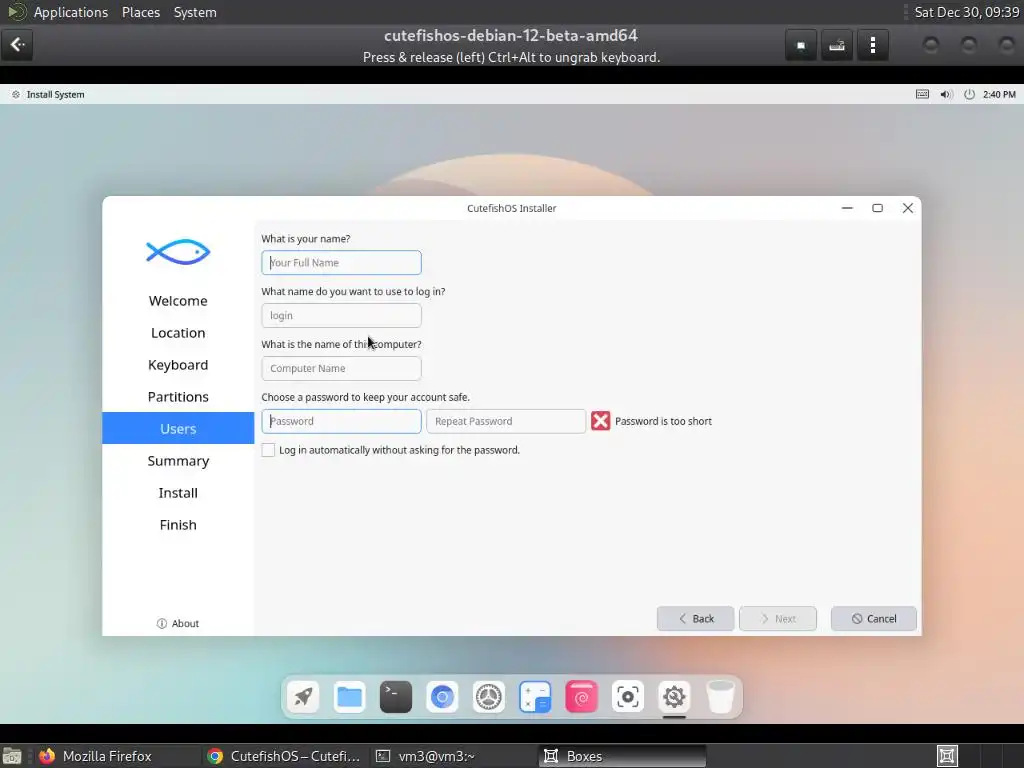
Task: Select the Location step in sidebar
Action: click(x=178, y=333)
